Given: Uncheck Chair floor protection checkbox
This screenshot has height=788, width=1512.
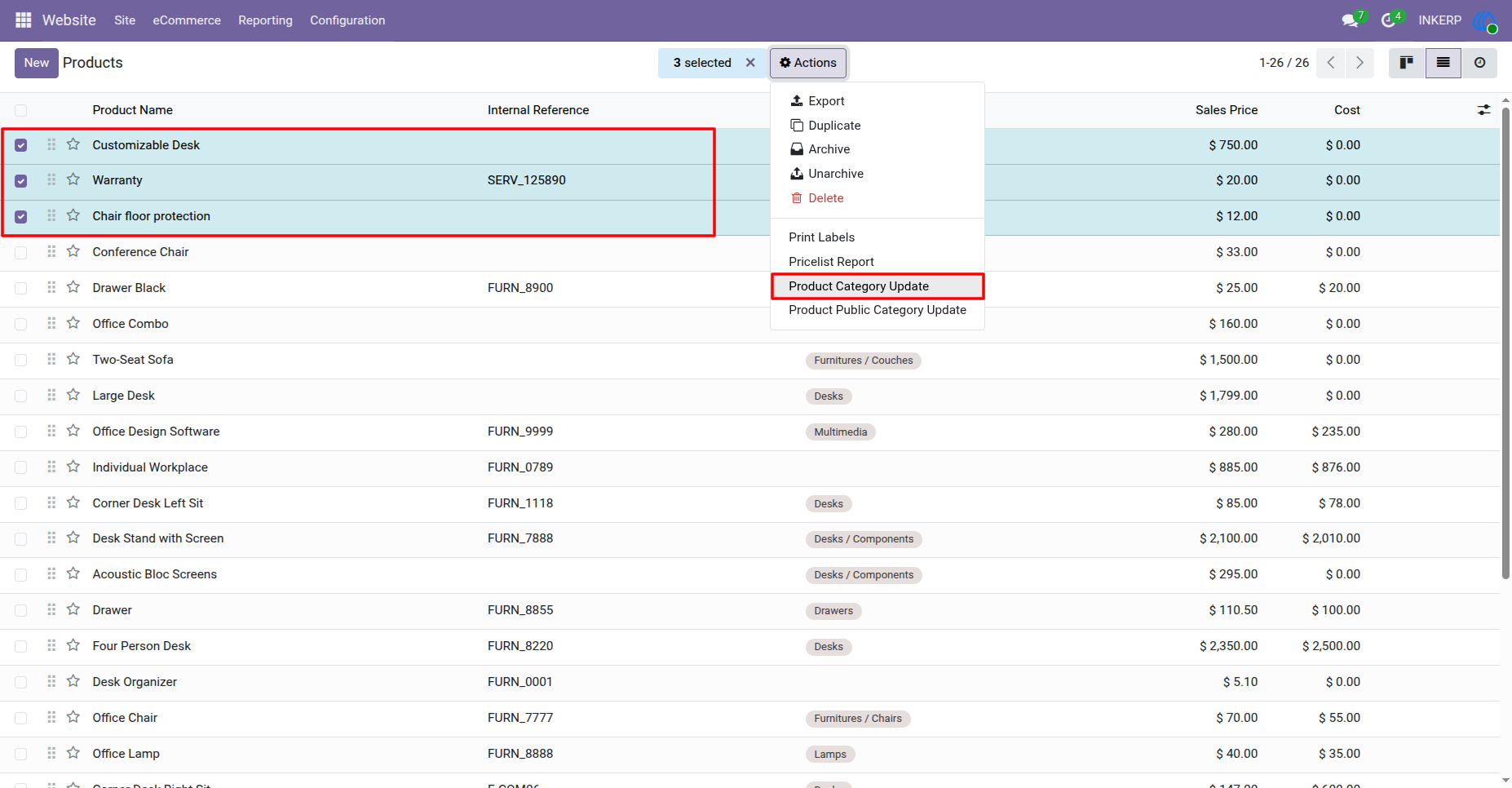Looking at the screenshot, I should [21, 217].
